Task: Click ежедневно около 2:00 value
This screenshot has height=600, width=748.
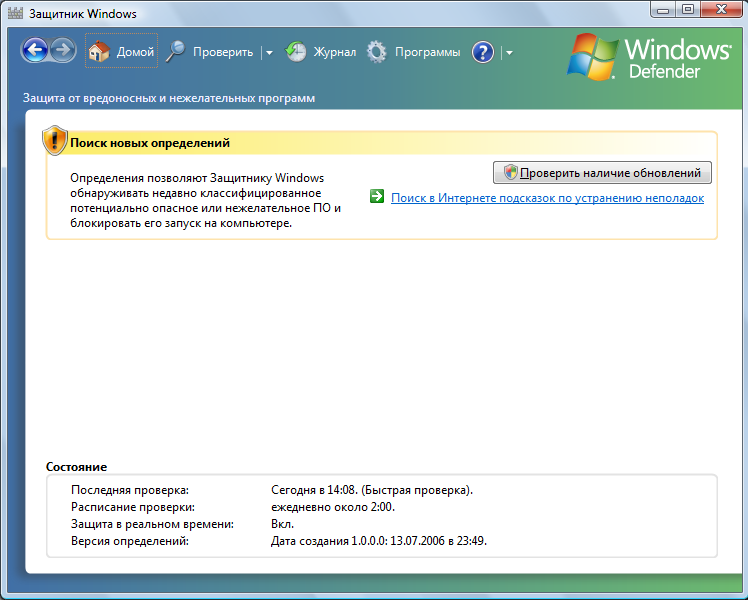Action: click(x=333, y=507)
